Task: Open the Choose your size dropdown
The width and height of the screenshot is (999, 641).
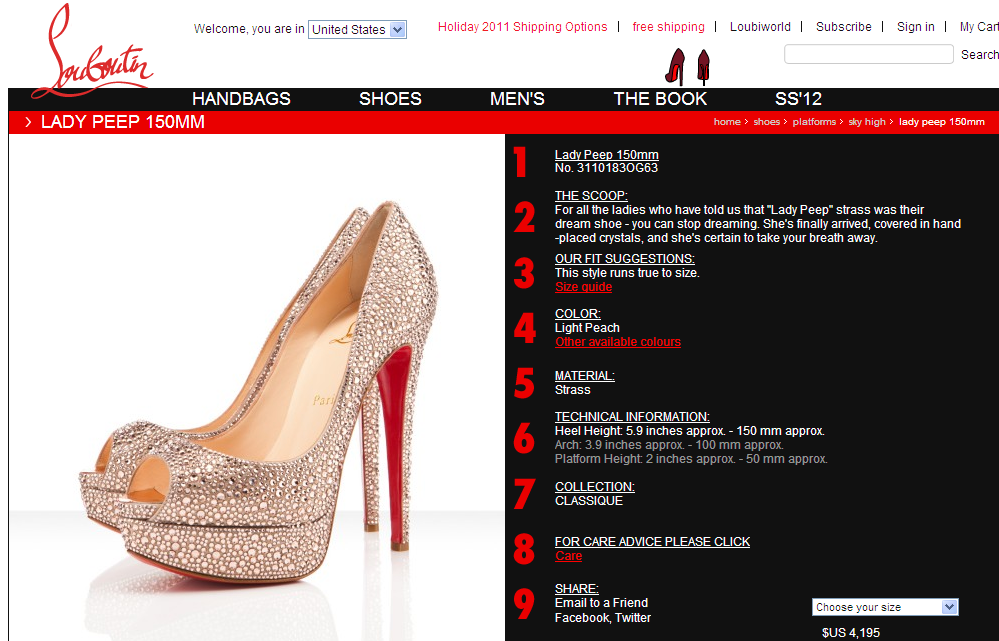Action: [884, 607]
